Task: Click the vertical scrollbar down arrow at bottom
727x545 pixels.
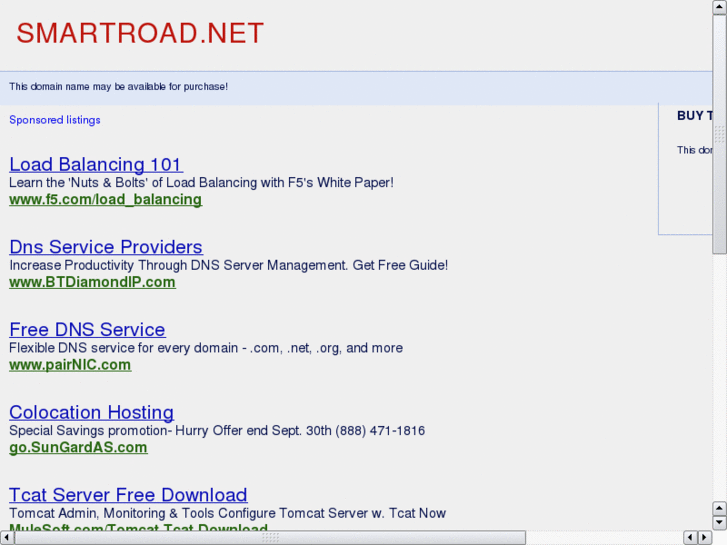Action: 719,523
